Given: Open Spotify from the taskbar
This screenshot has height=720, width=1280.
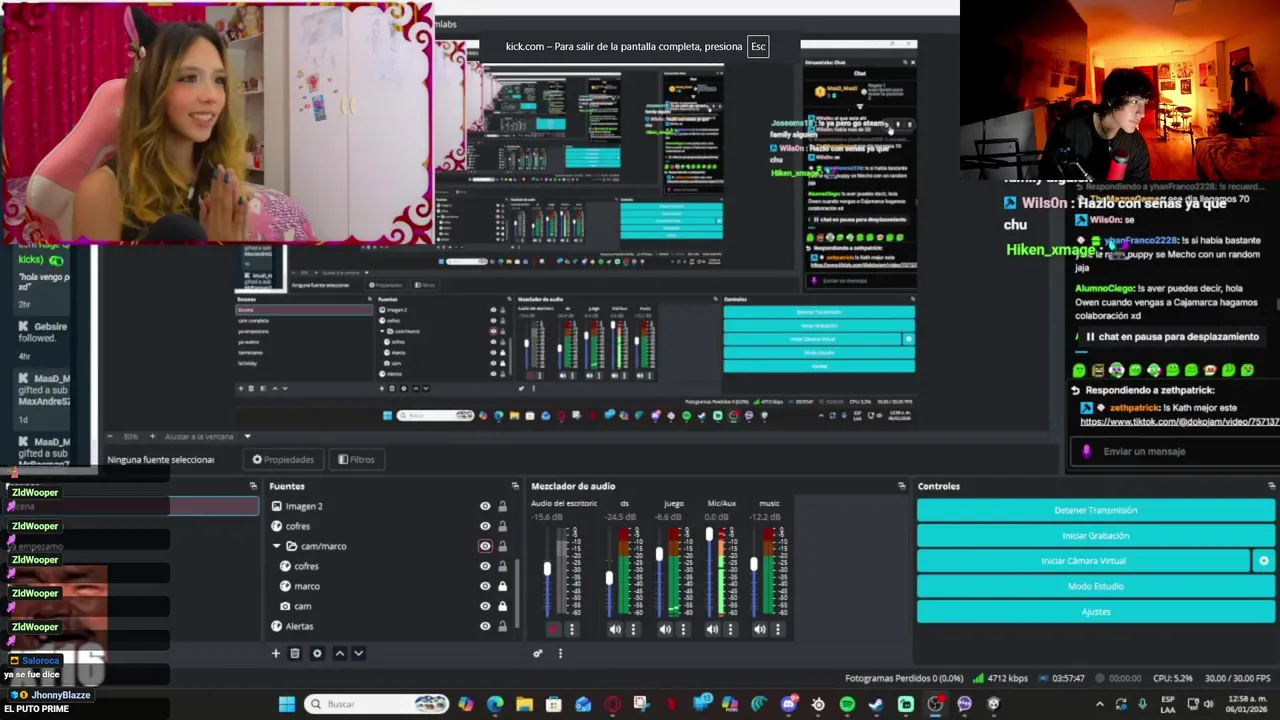Looking at the screenshot, I should tap(847, 704).
